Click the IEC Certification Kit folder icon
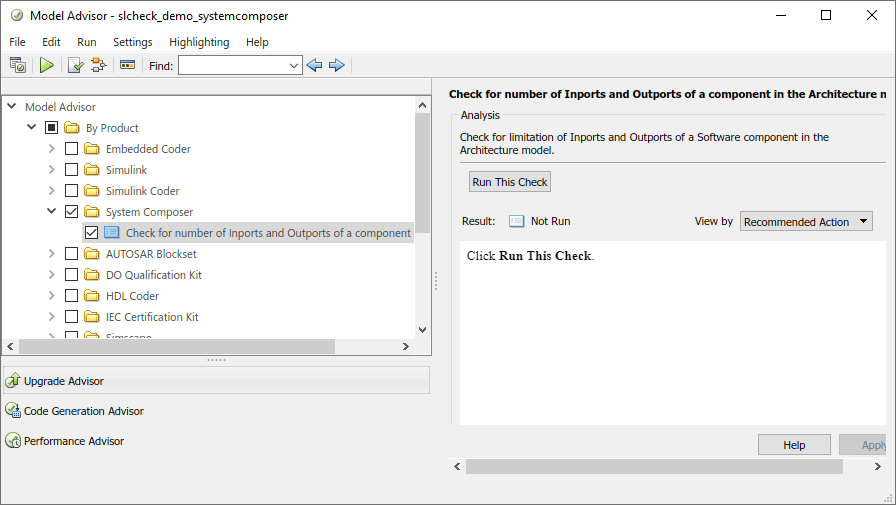 click(x=91, y=316)
